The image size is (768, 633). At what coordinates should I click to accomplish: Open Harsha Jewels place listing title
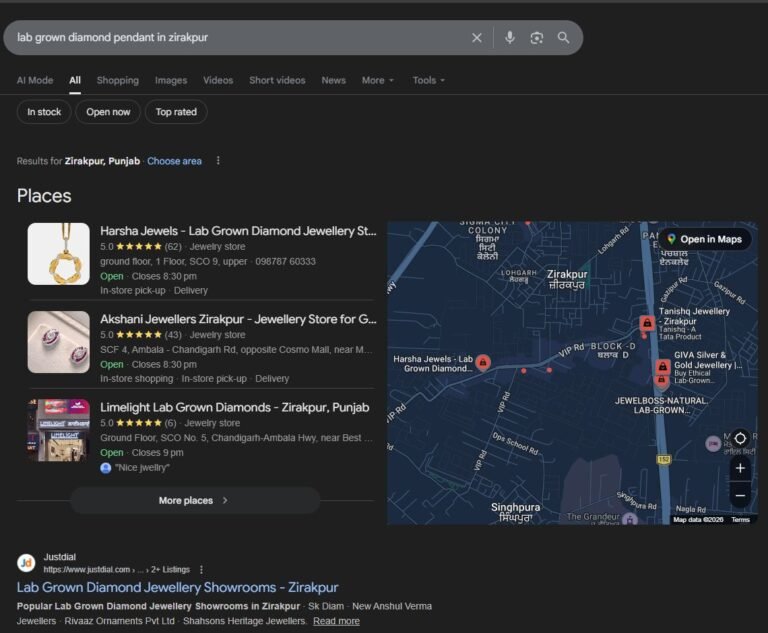[239, 231]
